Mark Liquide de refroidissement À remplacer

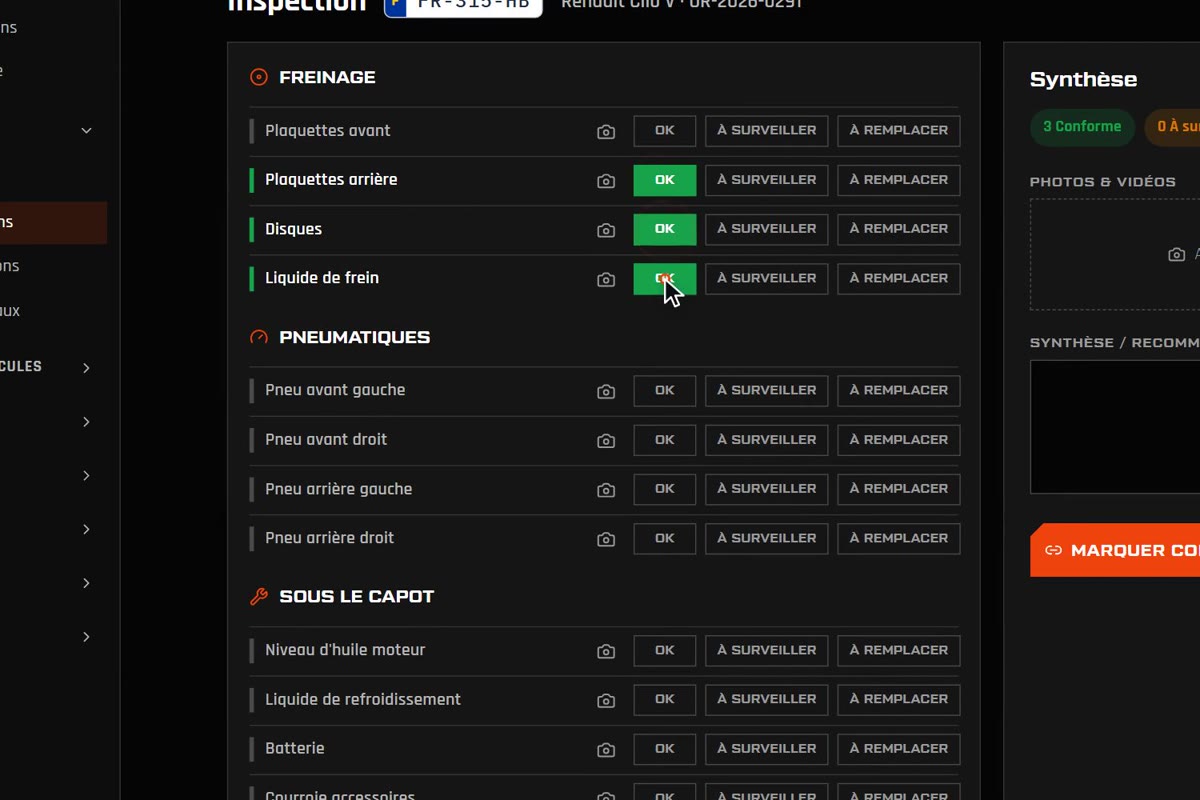(899, 700)
